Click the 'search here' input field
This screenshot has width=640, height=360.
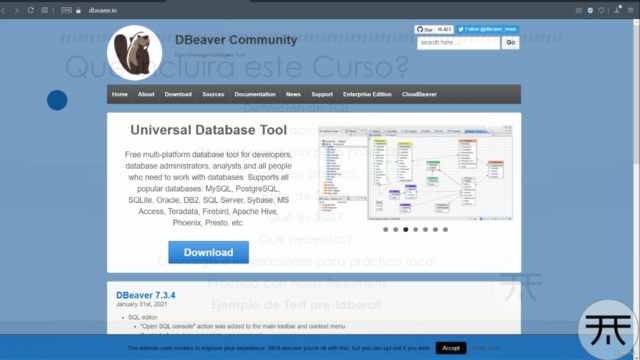pos(458,42)
